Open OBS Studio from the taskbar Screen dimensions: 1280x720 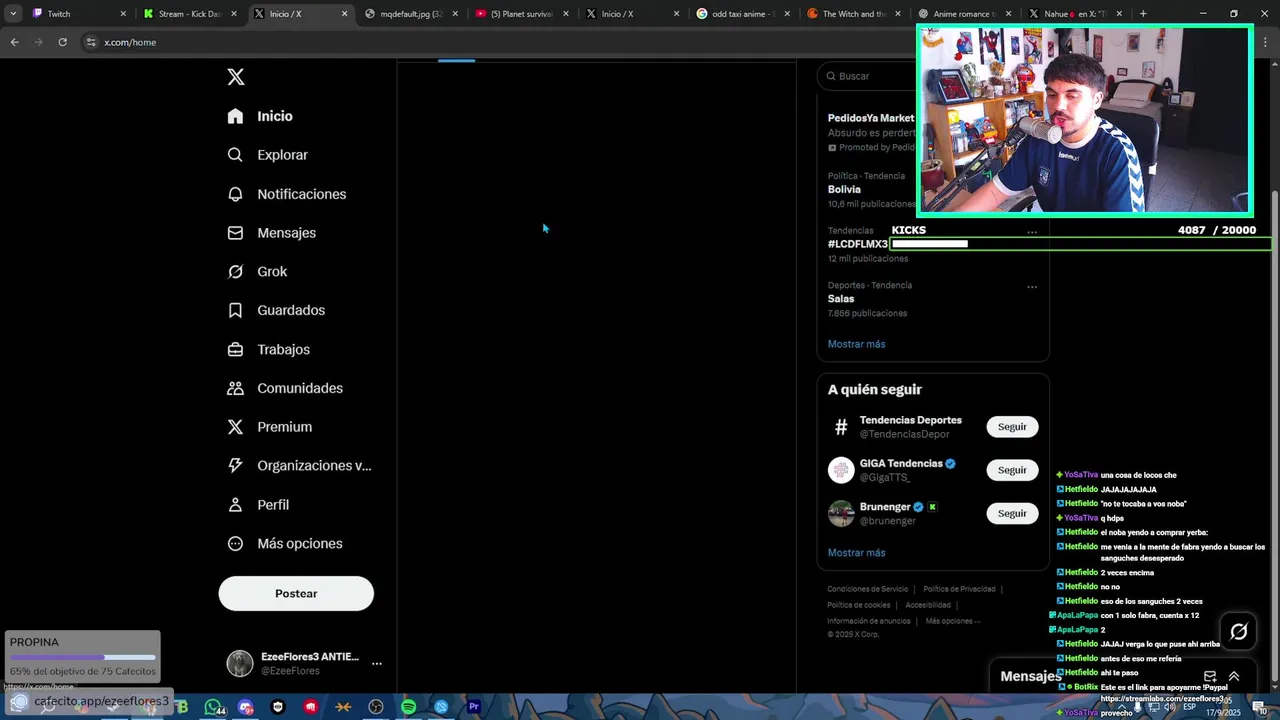pos(376,707)
